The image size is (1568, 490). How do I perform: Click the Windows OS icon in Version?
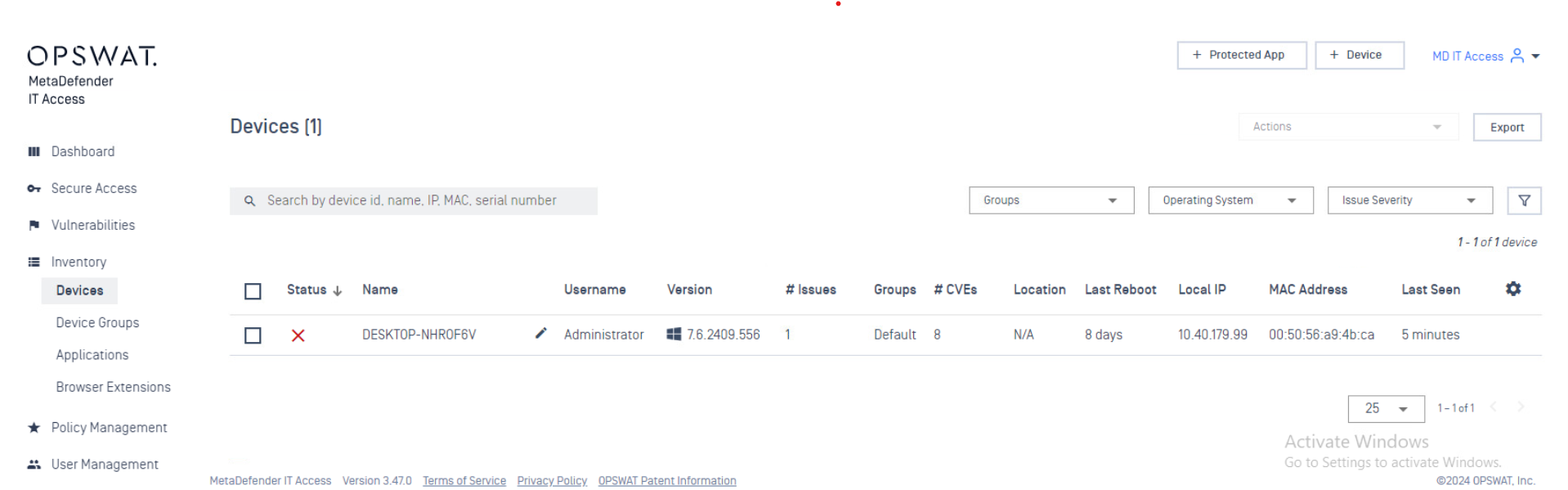[x=674, y=334]
